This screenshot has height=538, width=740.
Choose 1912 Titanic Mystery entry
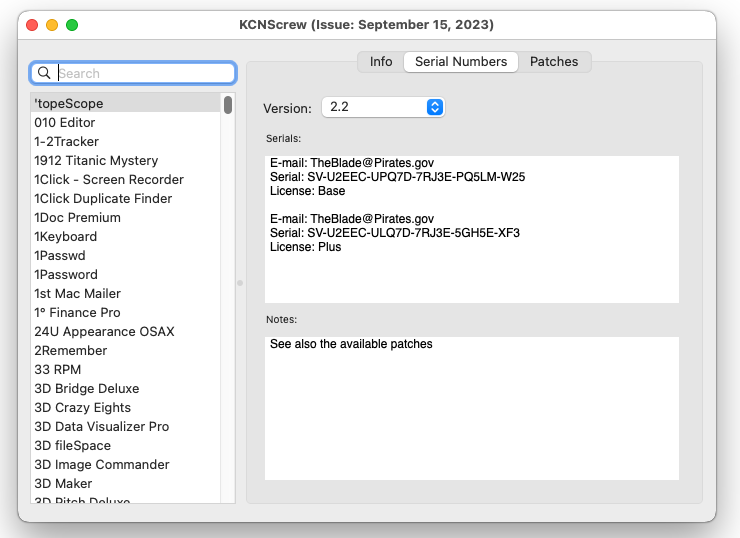(126, 160)
